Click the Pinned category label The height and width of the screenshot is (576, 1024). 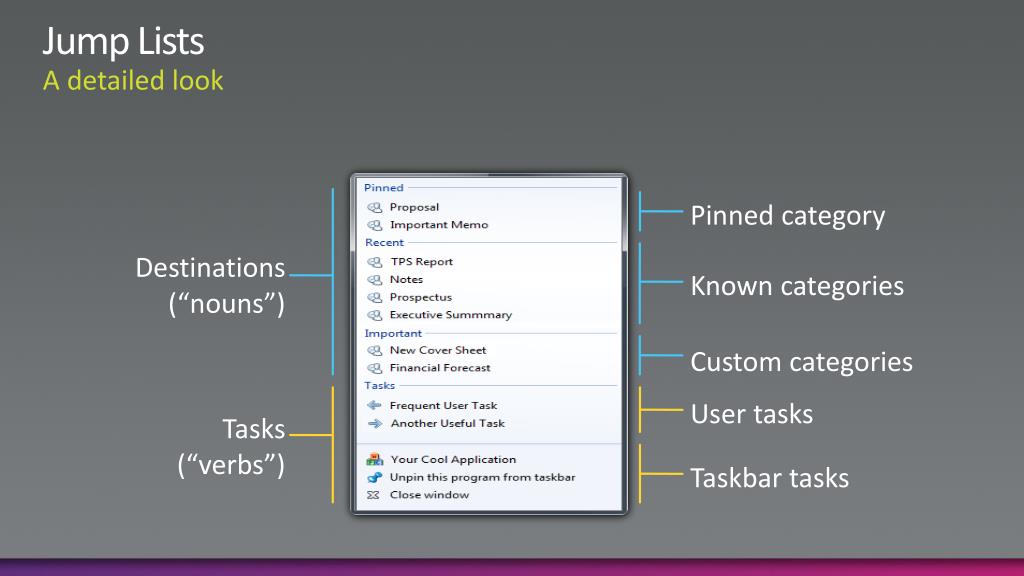click(788, 216)
